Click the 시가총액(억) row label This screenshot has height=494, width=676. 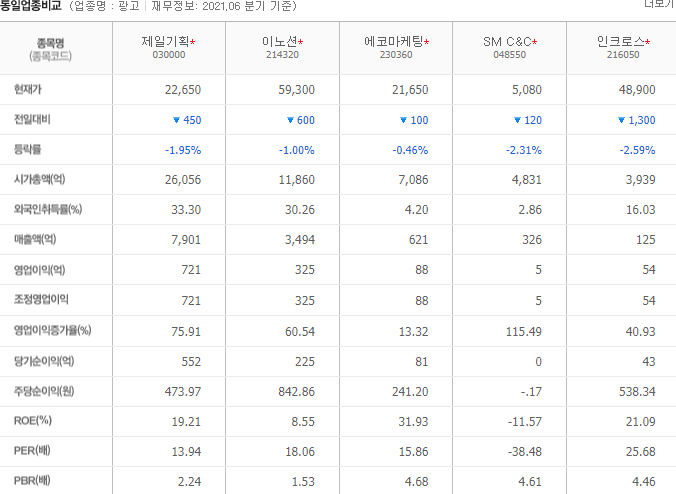tap(39, 179)
